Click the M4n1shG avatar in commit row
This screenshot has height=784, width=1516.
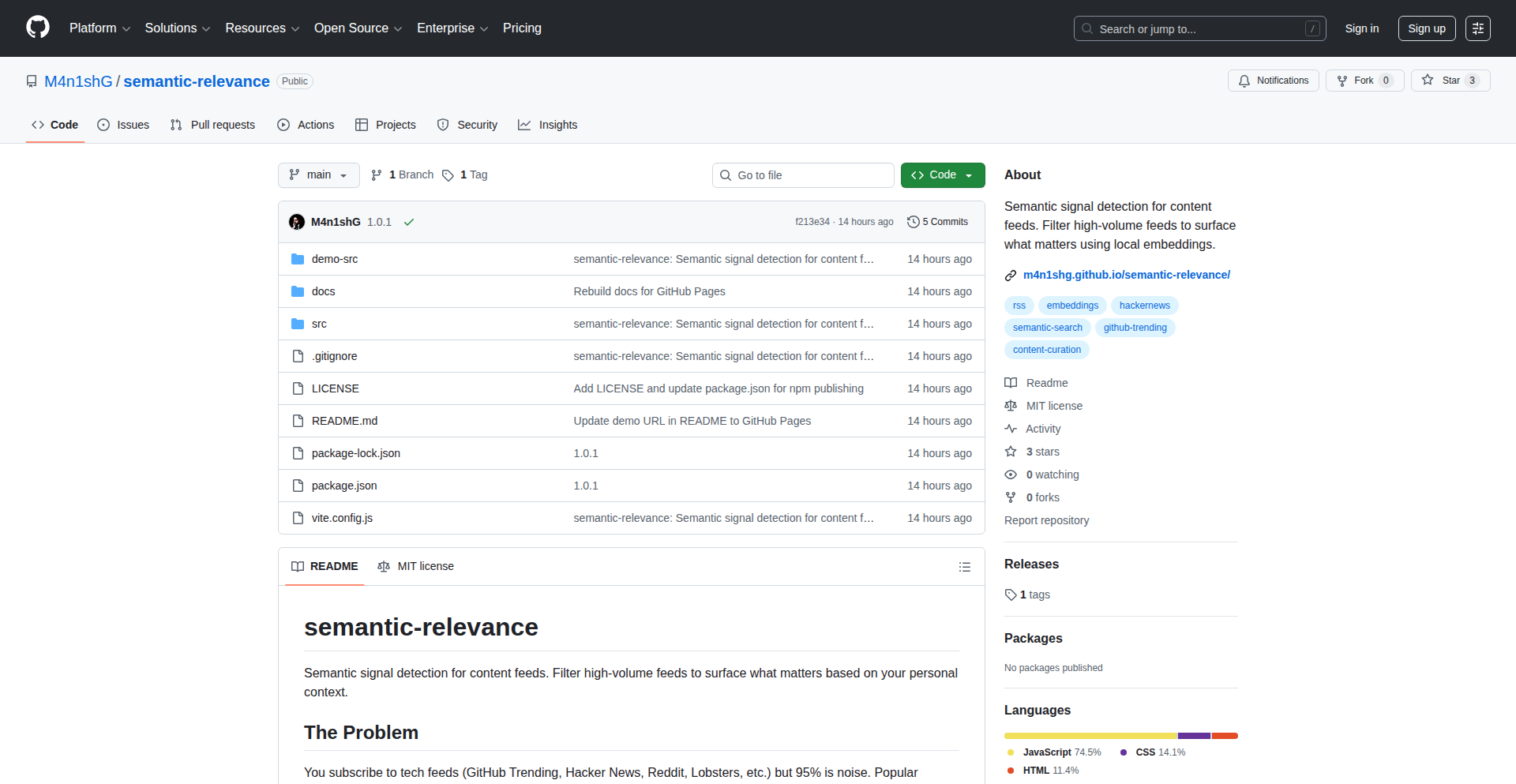(297, 222)
